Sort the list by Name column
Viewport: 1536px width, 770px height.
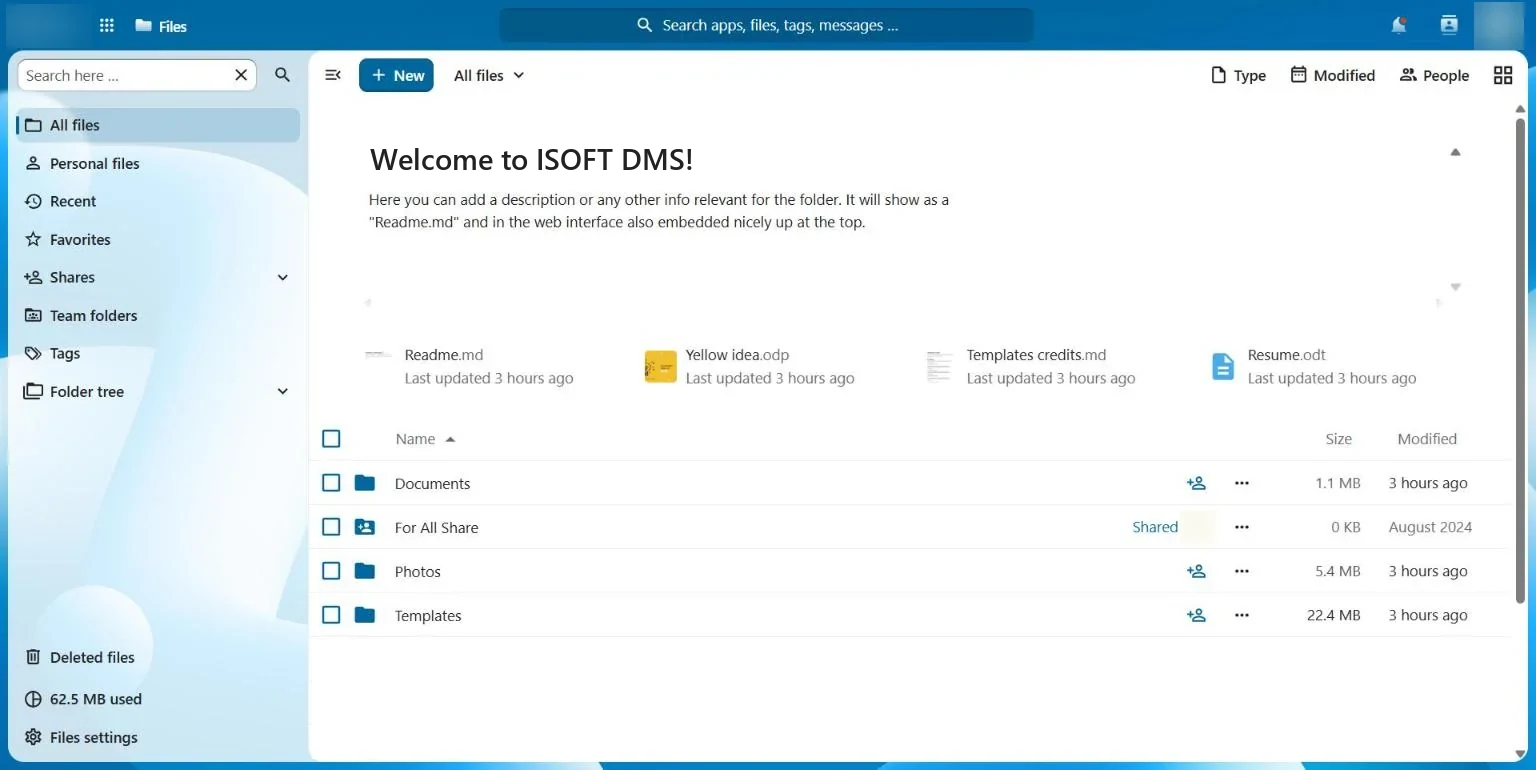point(425,439)
